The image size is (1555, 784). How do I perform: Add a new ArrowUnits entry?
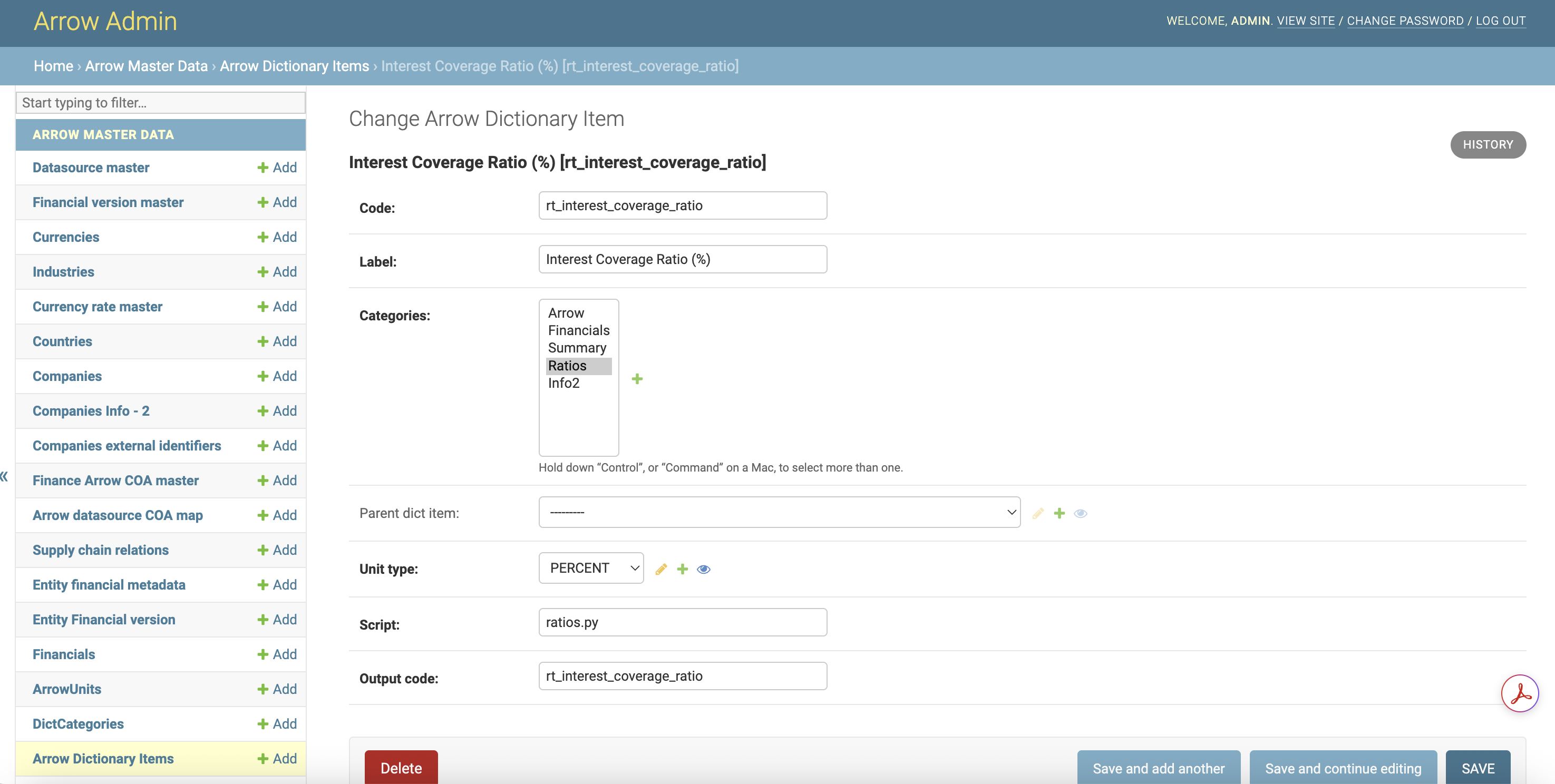tap(277, 689)
